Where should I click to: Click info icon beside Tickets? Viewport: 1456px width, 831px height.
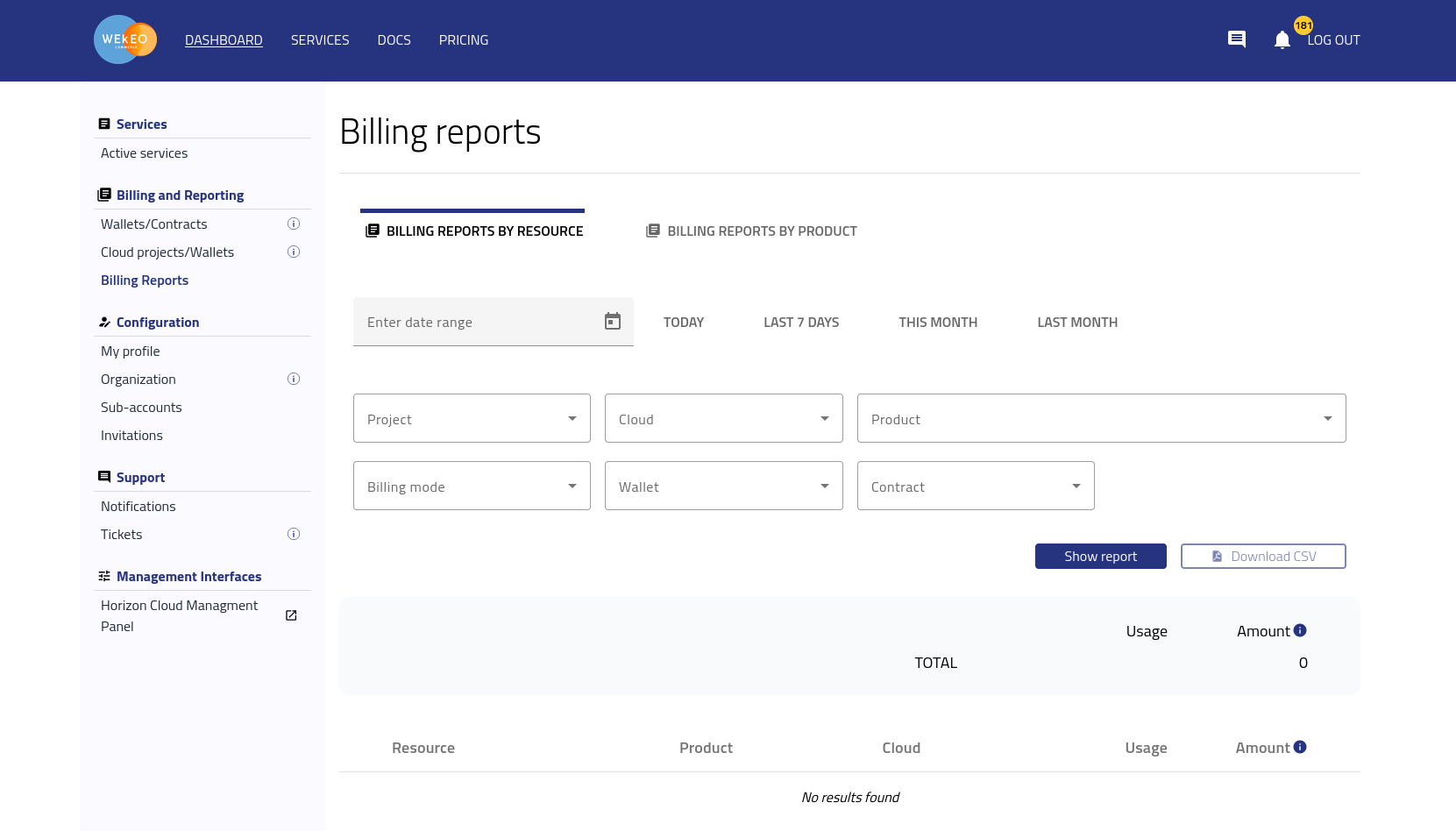click(x=294, y=535)
